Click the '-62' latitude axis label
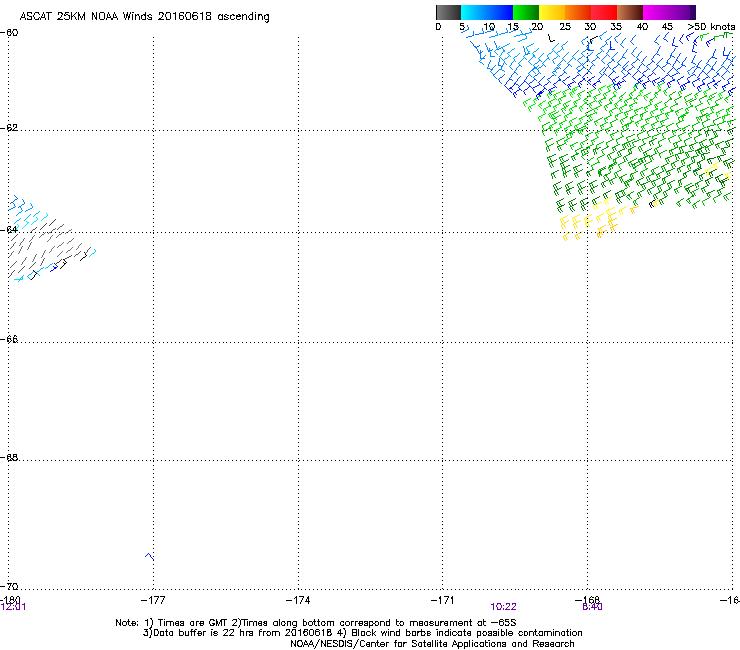 [9, 128]
